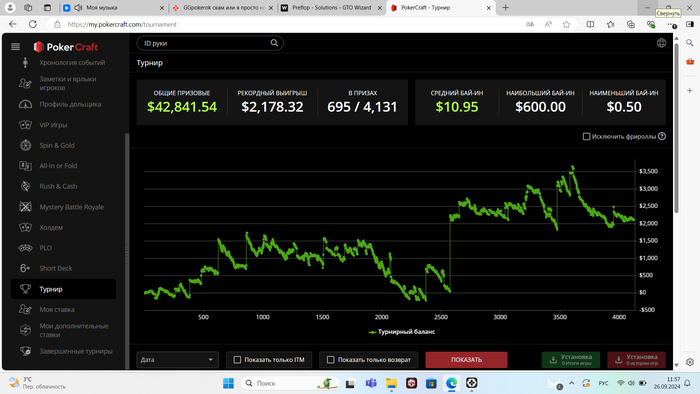Click the page vertical scrollbar
Viewport: 700px width, 394px height.
[676, 129]
